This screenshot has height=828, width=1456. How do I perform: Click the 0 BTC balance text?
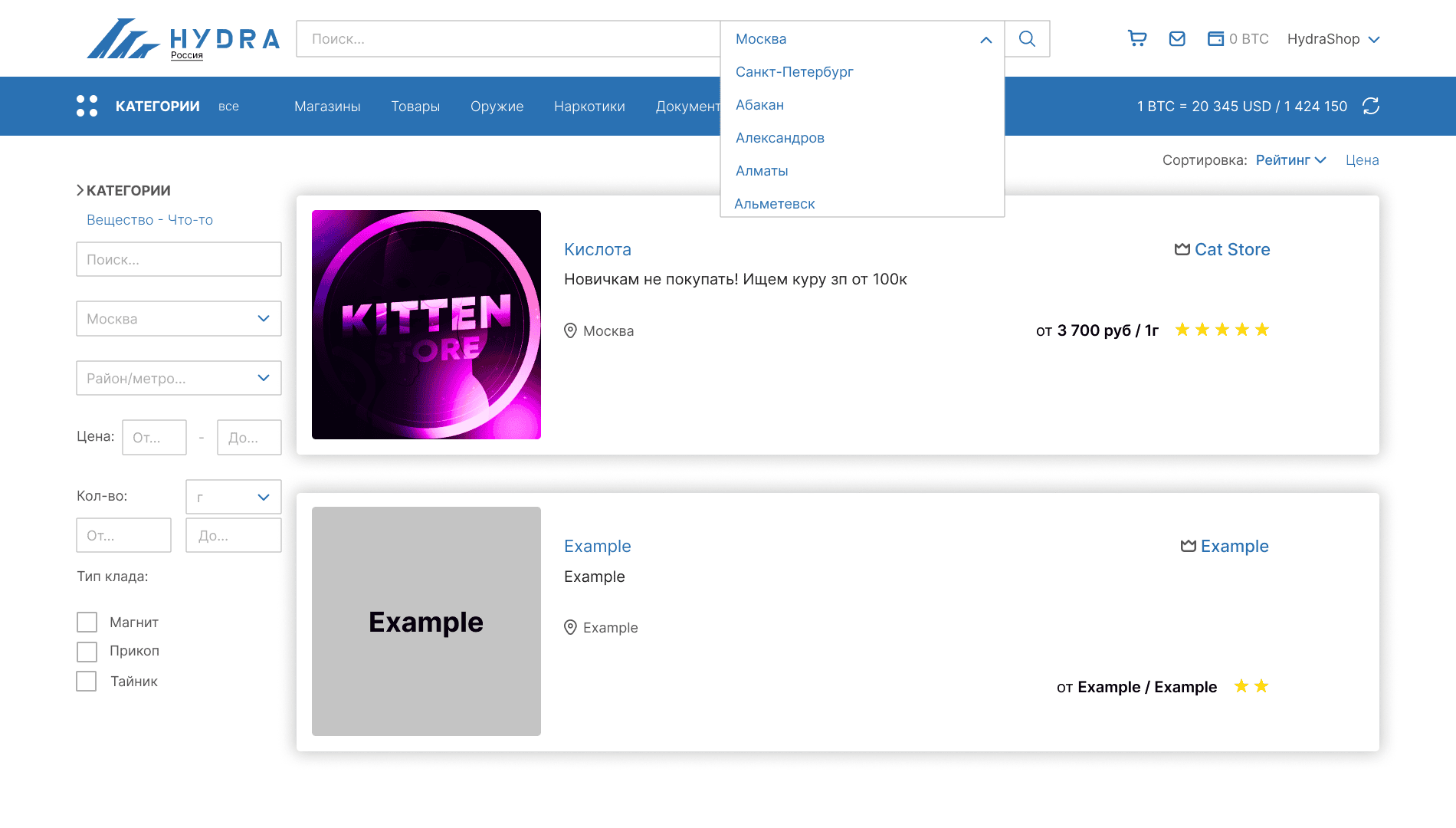1249,39
